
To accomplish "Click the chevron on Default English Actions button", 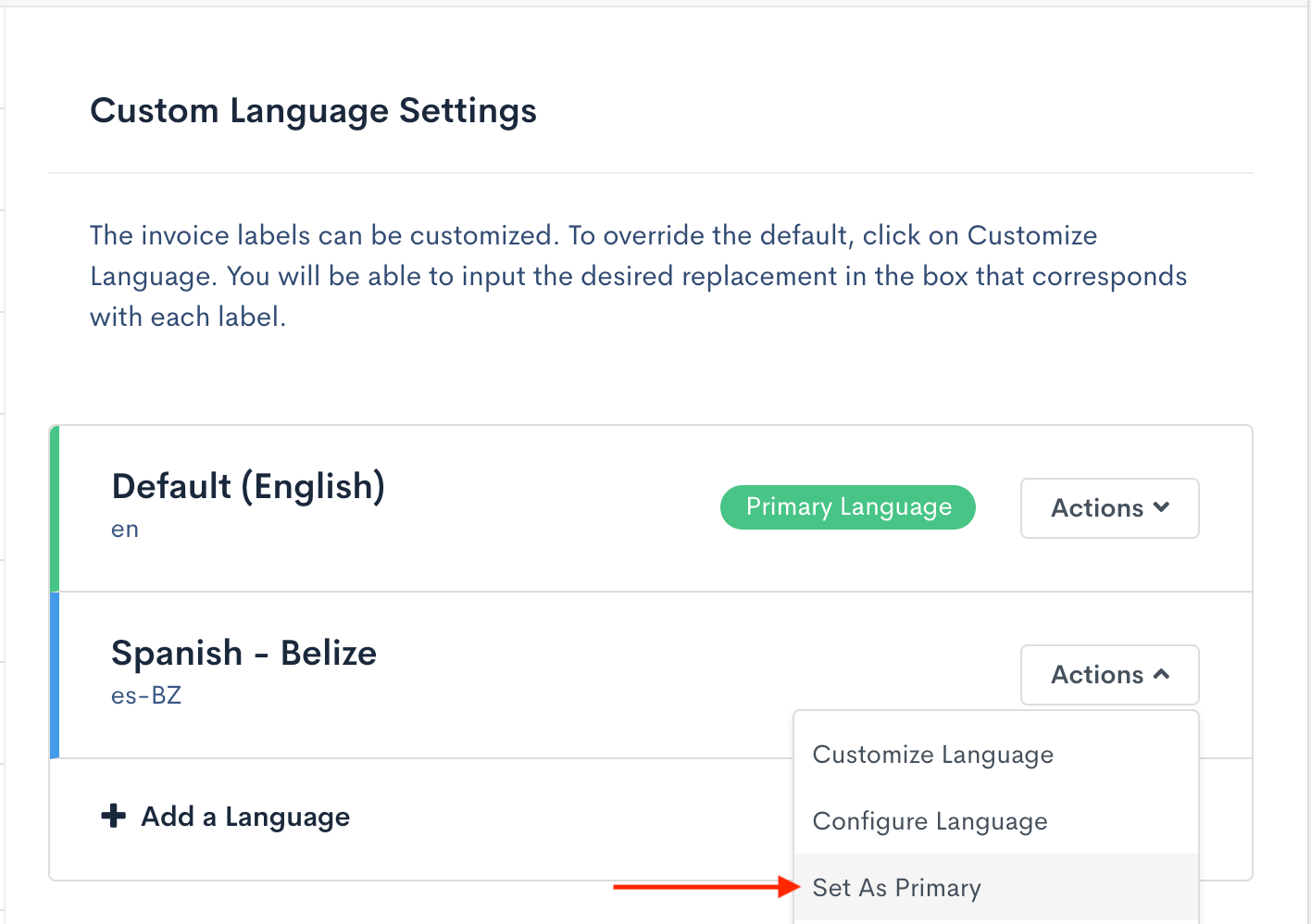I will pyautogui.click(x=1163, y=507).
